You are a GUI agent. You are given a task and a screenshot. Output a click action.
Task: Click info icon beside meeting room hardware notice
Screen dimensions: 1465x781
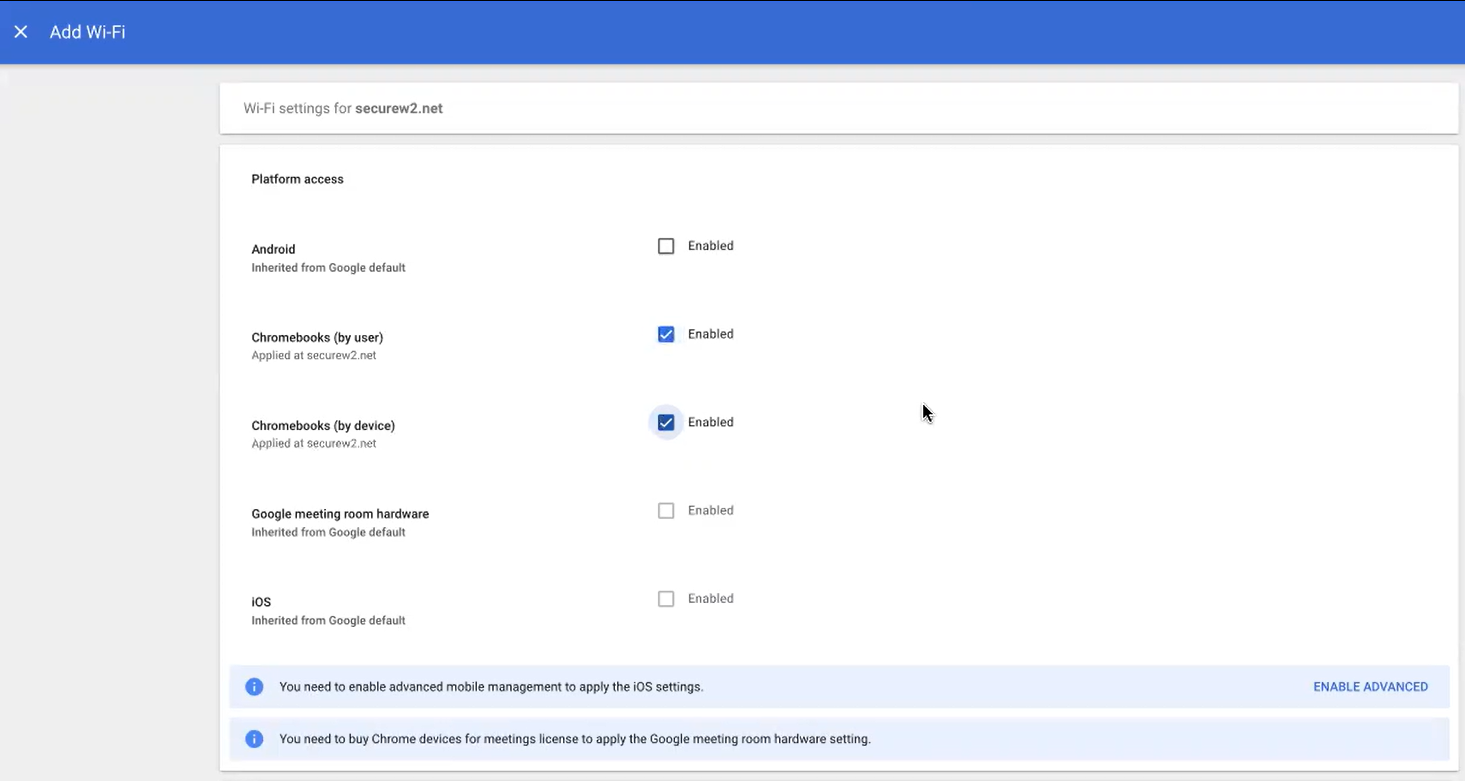point(254,739)
